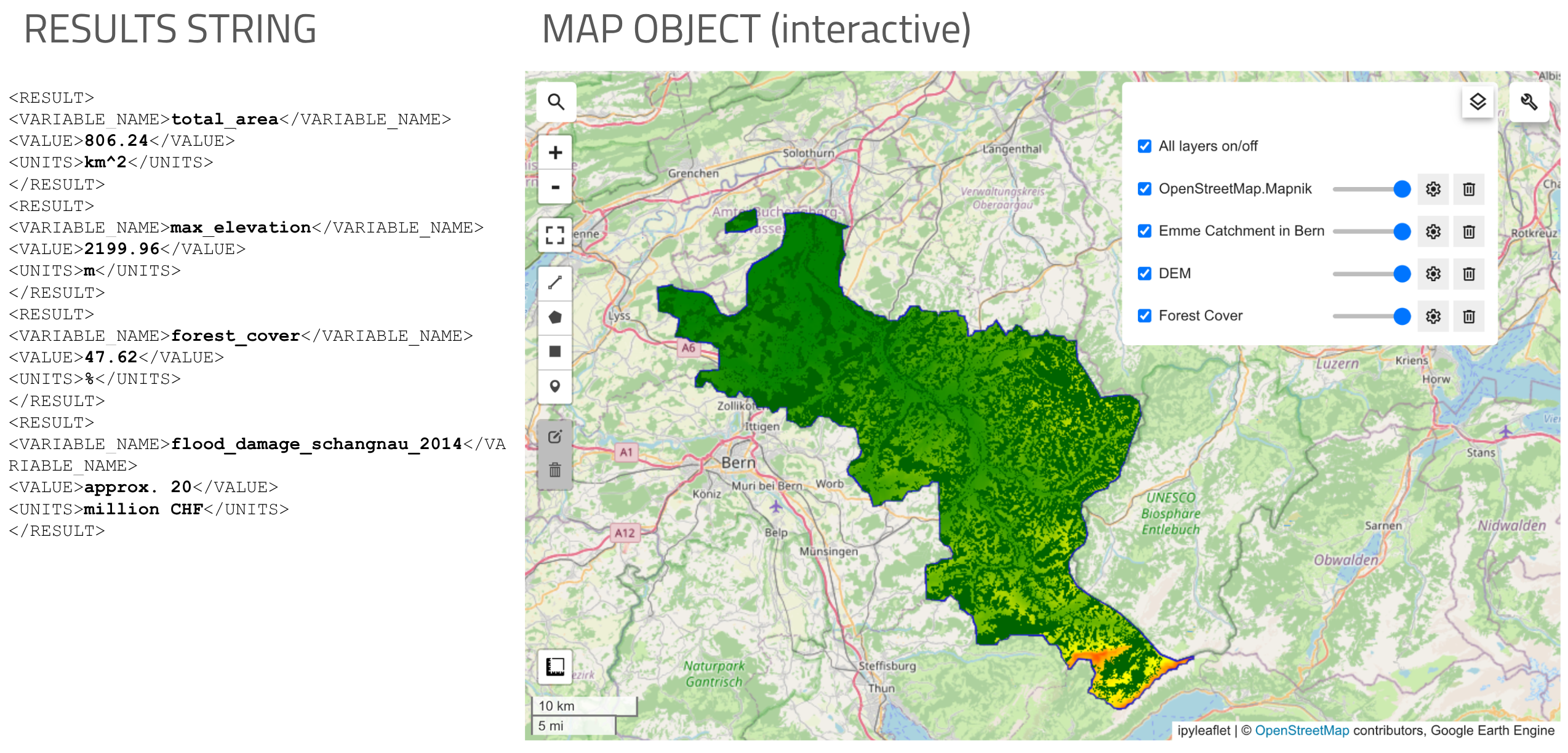Click the edit layers tool
Viewport: 1568px width, 753px height.
click(555, 437)
